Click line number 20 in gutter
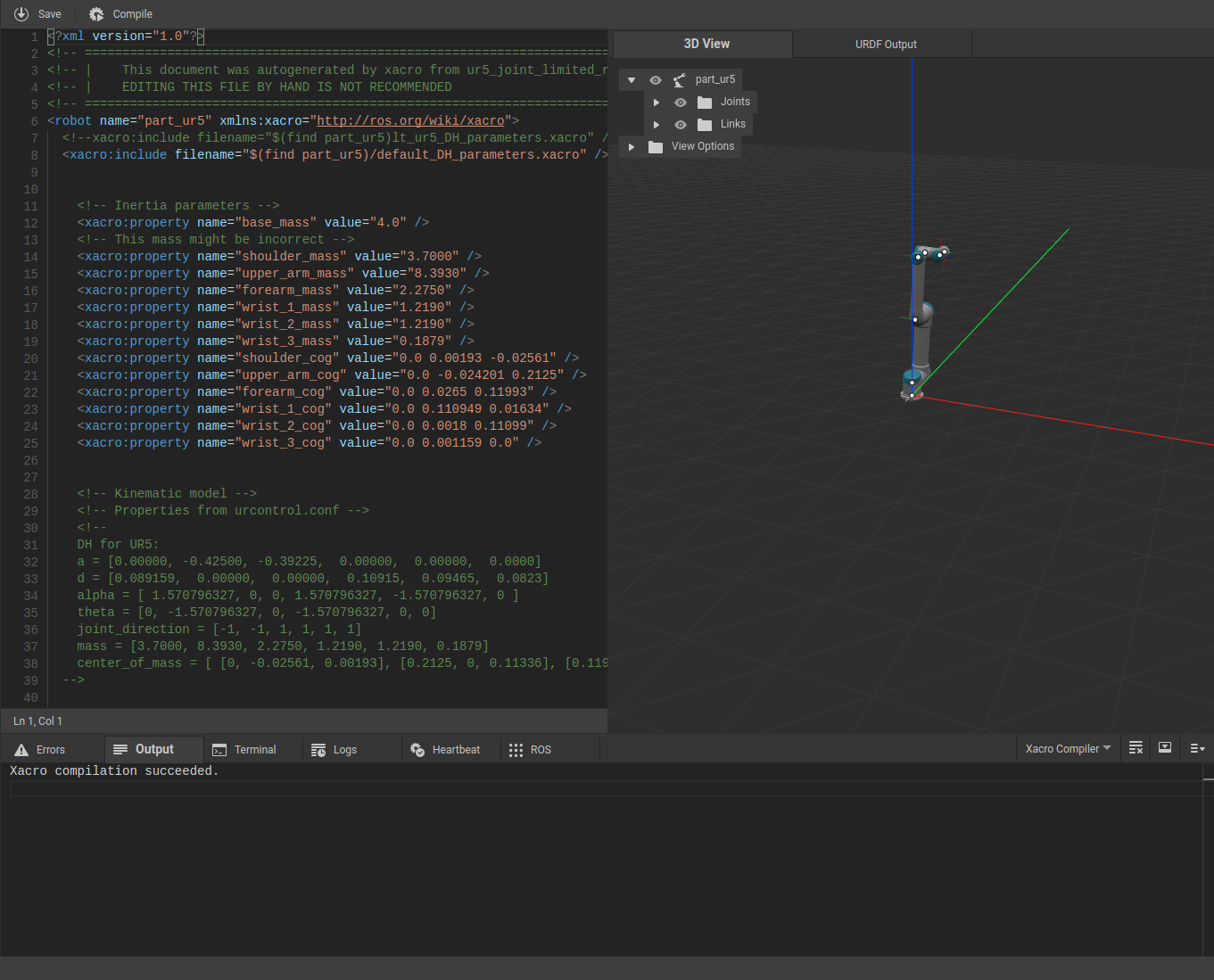 pyautogui.click(x=30, y=358)
